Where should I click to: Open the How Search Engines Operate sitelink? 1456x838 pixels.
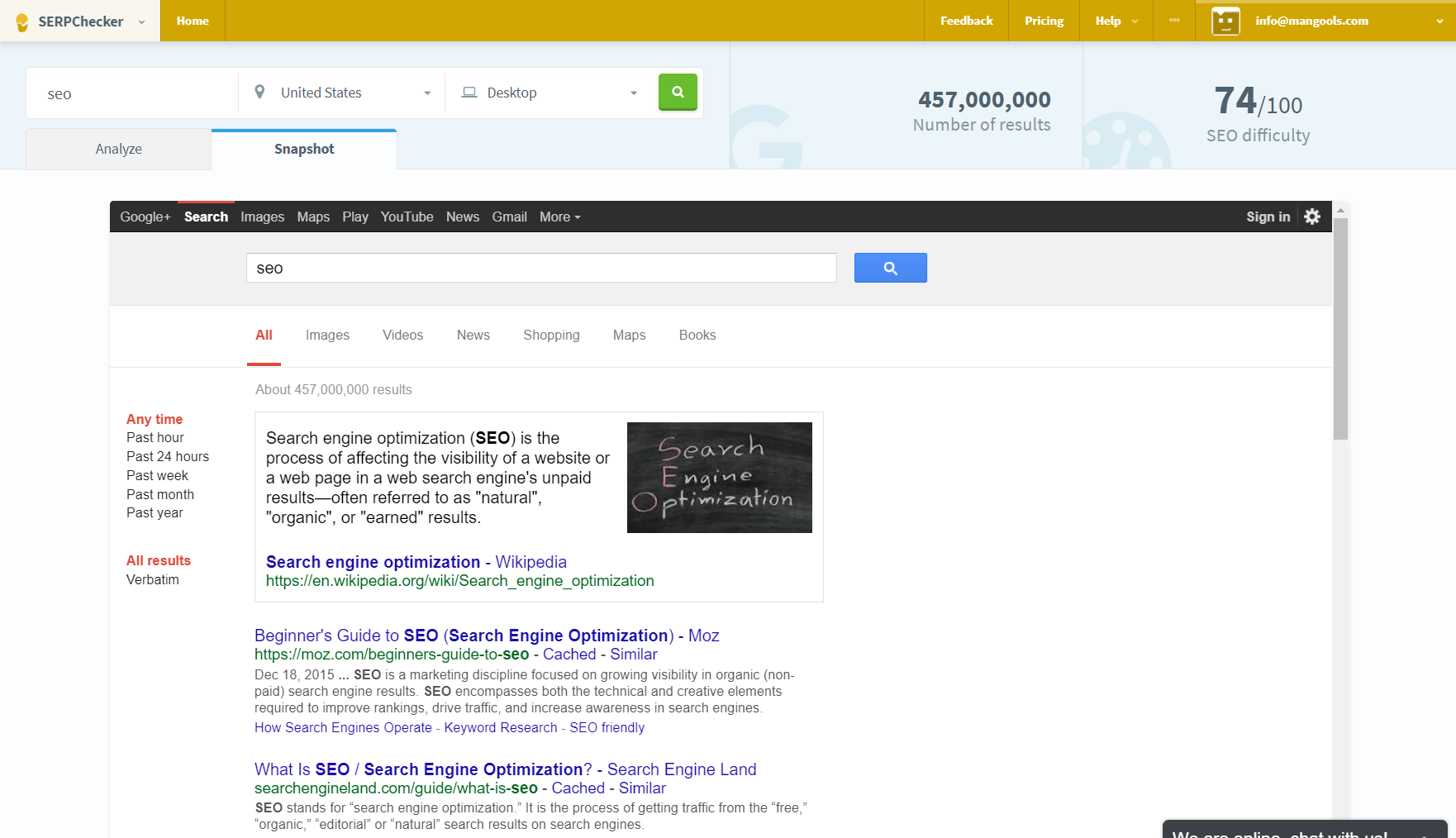(343, 727)
